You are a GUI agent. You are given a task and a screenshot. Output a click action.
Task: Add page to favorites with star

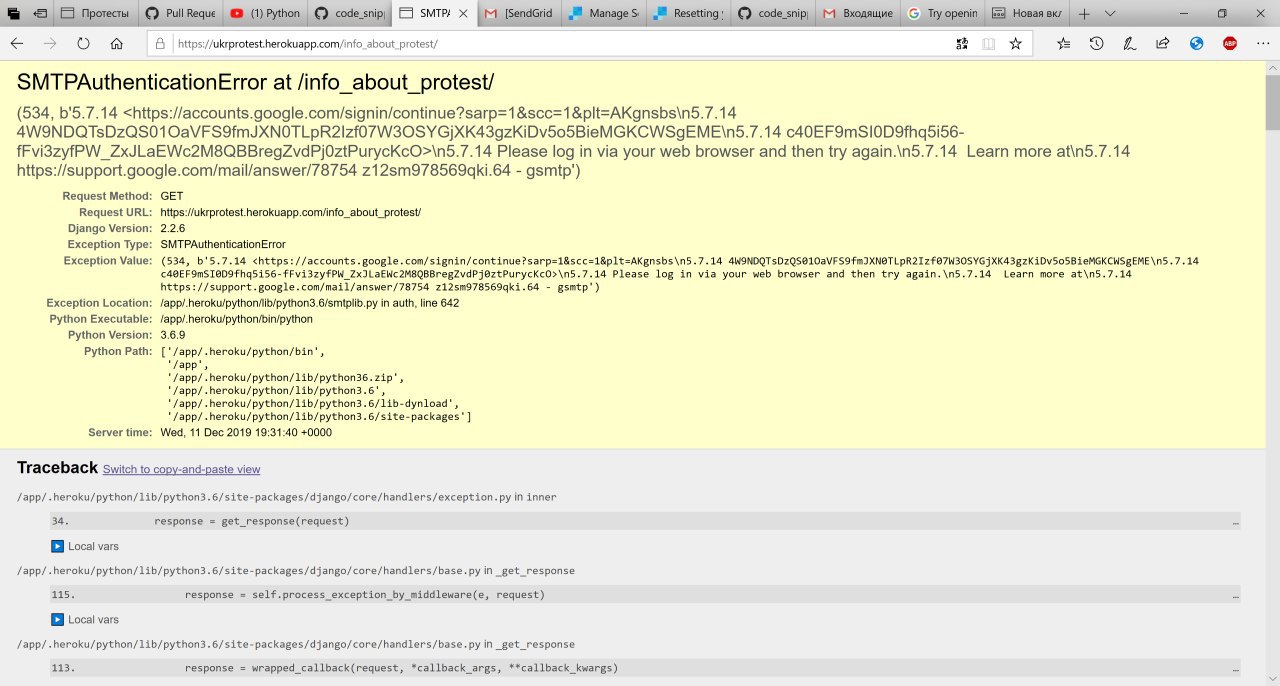coord(1015,44)
